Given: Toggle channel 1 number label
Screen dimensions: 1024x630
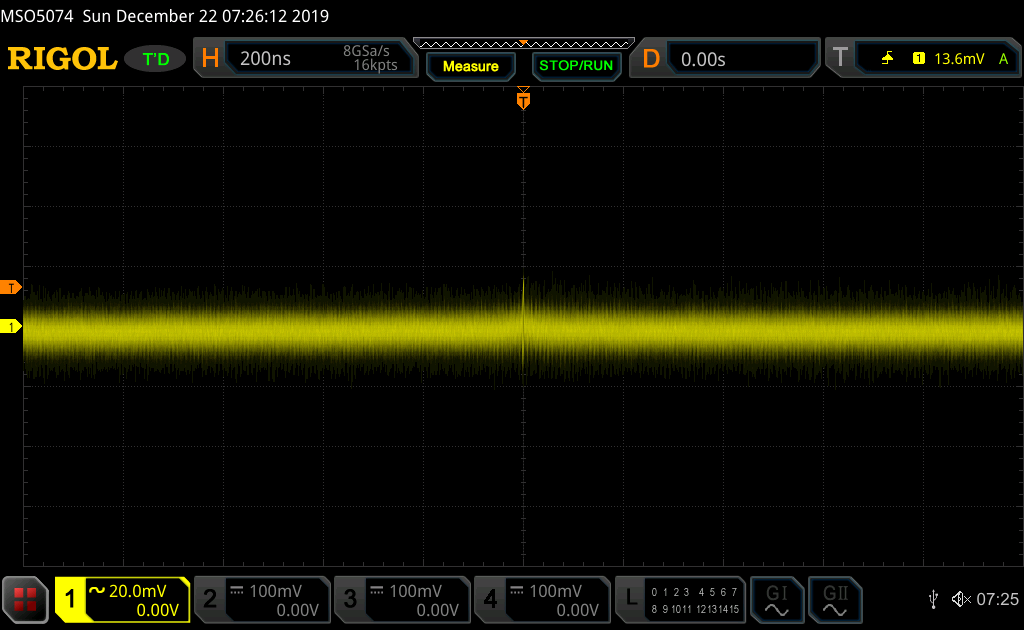Looking at the screenshot, I should tap(70, 599).
